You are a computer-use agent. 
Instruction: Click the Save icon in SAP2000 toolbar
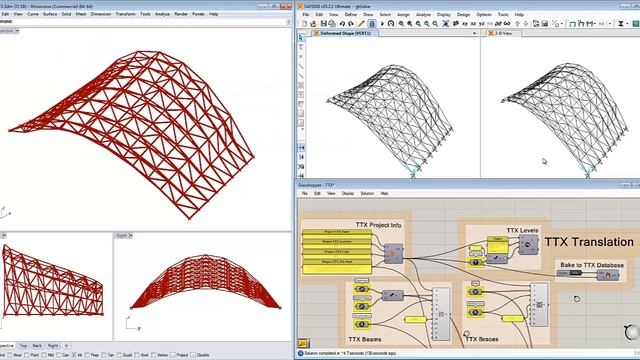324,24
